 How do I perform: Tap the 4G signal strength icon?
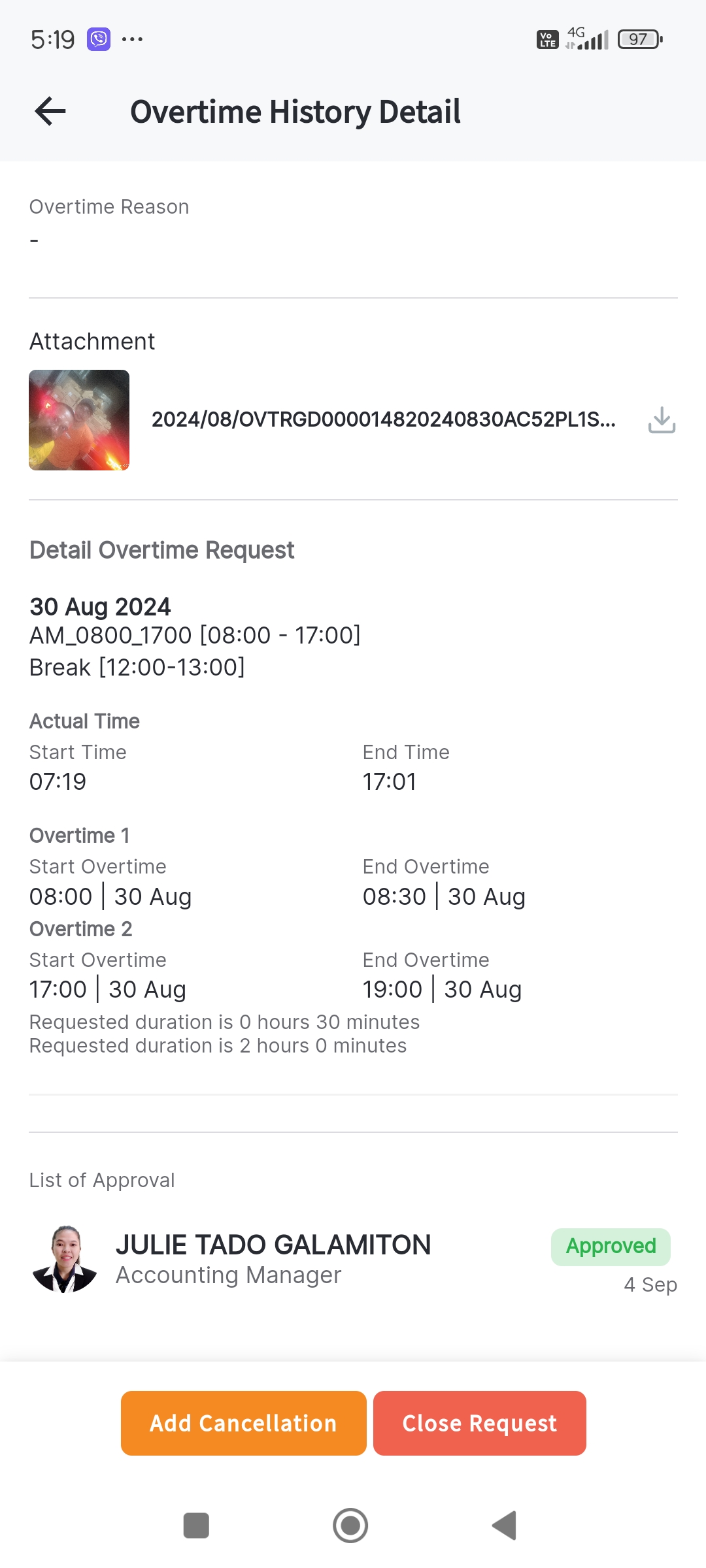click(587, 39)
